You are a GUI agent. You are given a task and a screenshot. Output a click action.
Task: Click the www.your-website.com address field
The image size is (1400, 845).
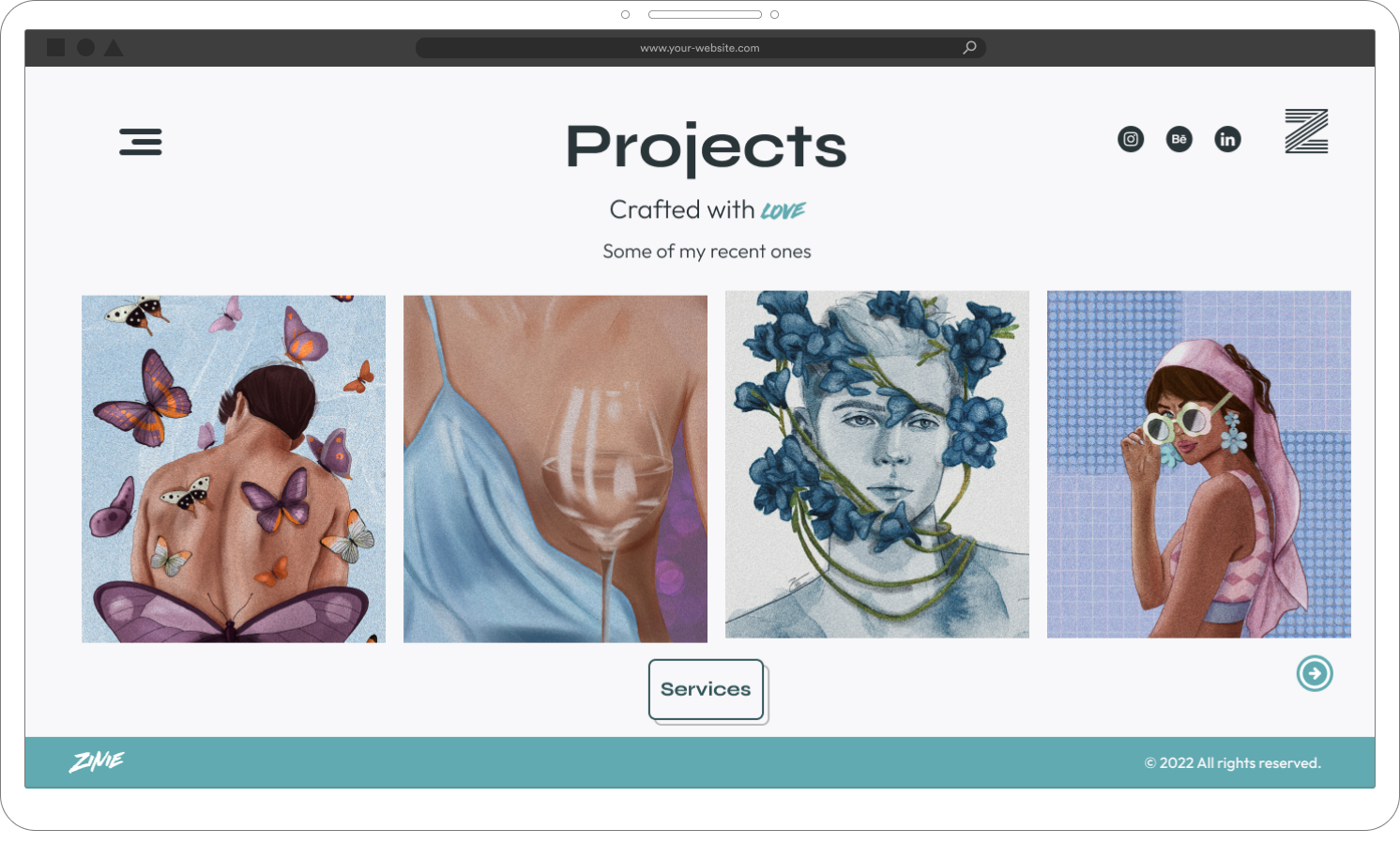700,48
